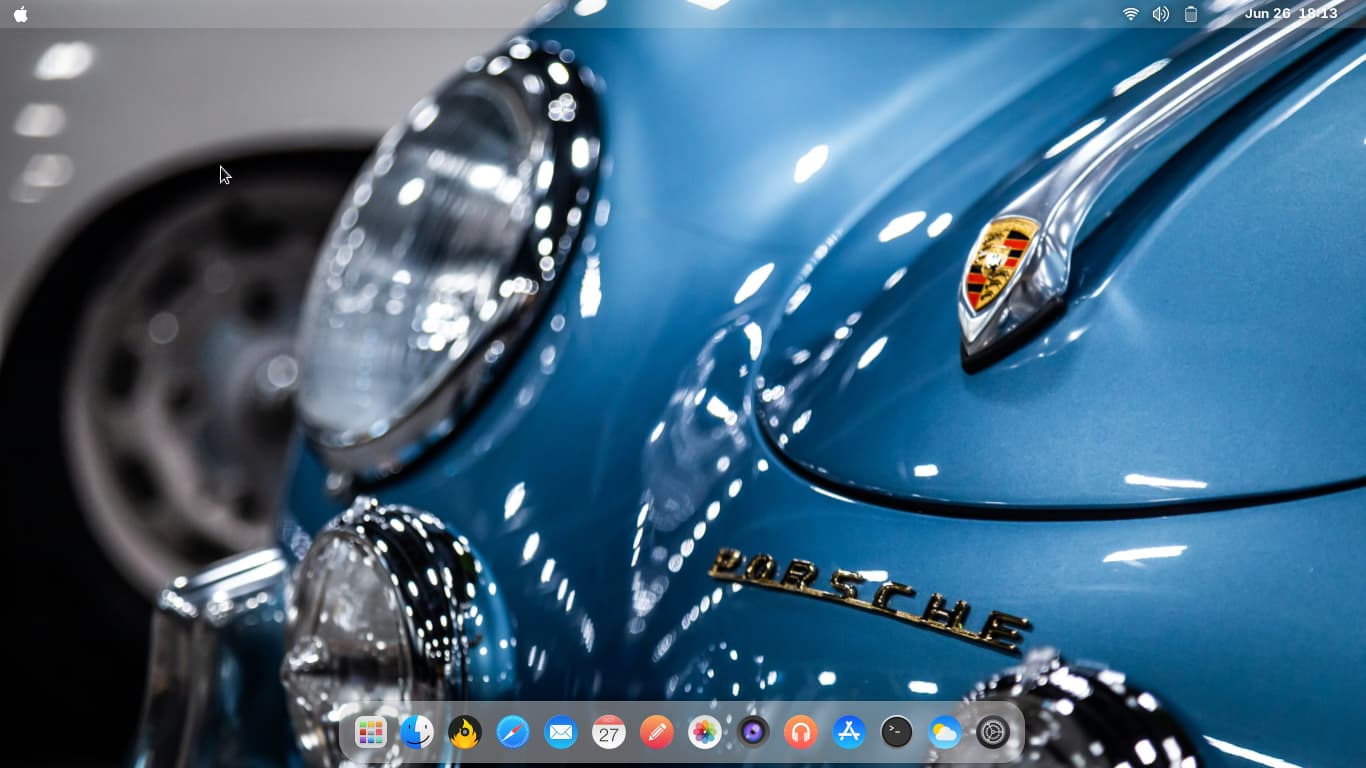The image size is (1366, 768).
Task: Open Finder from the dock
Action: 417,733
